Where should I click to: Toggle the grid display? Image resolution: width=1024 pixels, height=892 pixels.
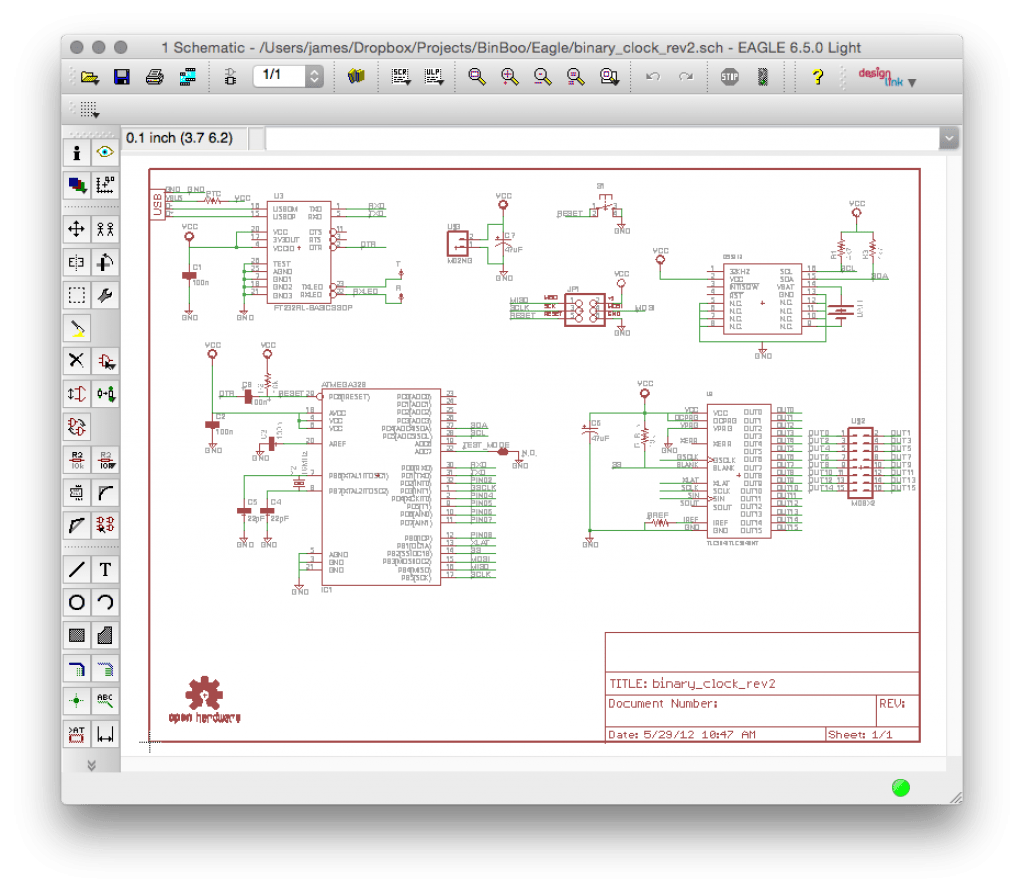point(90,110)
